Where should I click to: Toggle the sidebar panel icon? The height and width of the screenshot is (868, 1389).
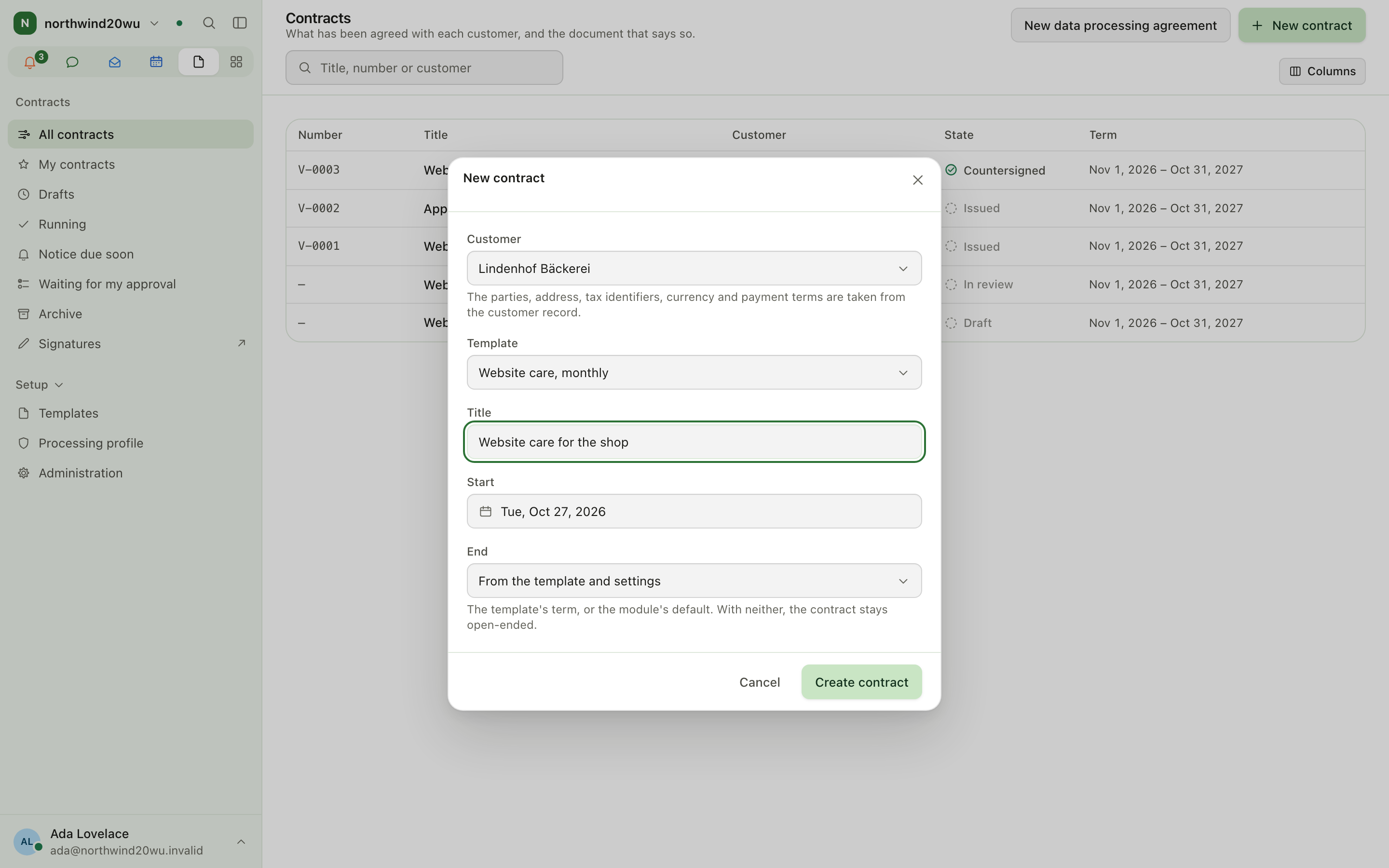tap(240, 23)
